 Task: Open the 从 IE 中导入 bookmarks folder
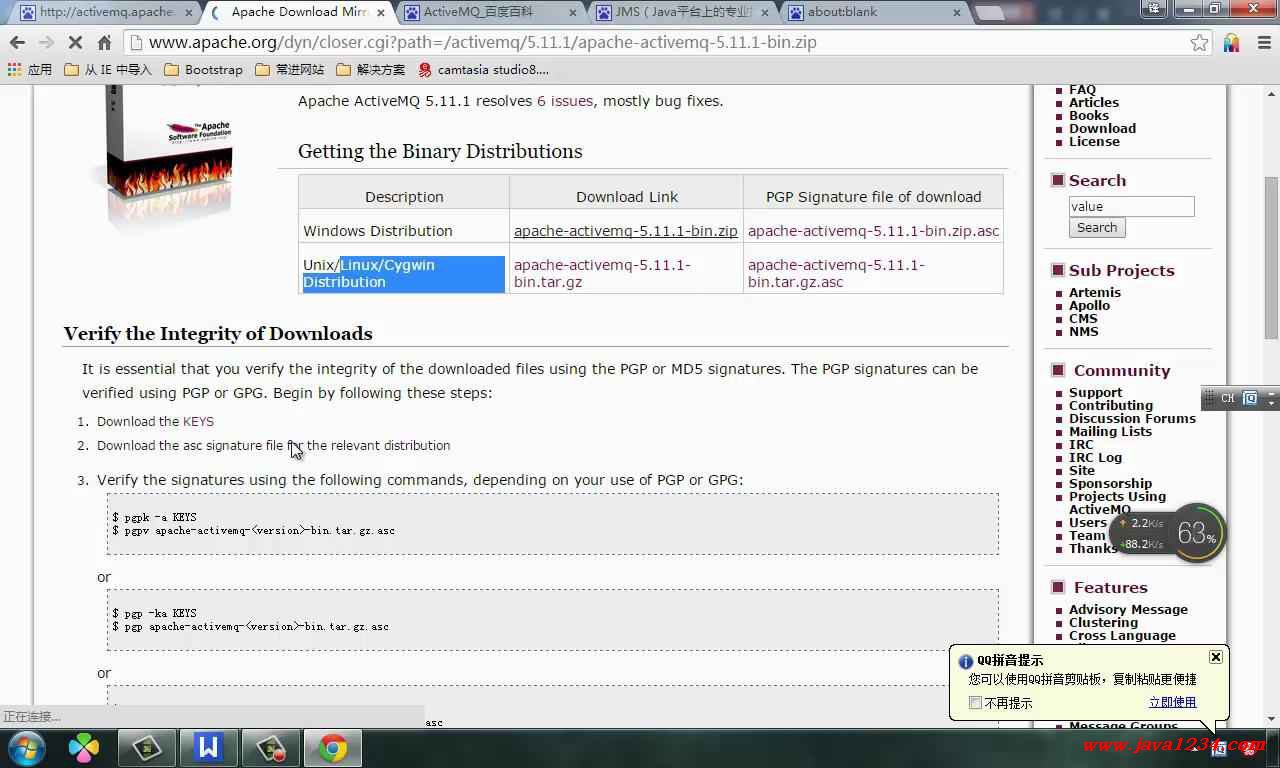pos(108,70)
